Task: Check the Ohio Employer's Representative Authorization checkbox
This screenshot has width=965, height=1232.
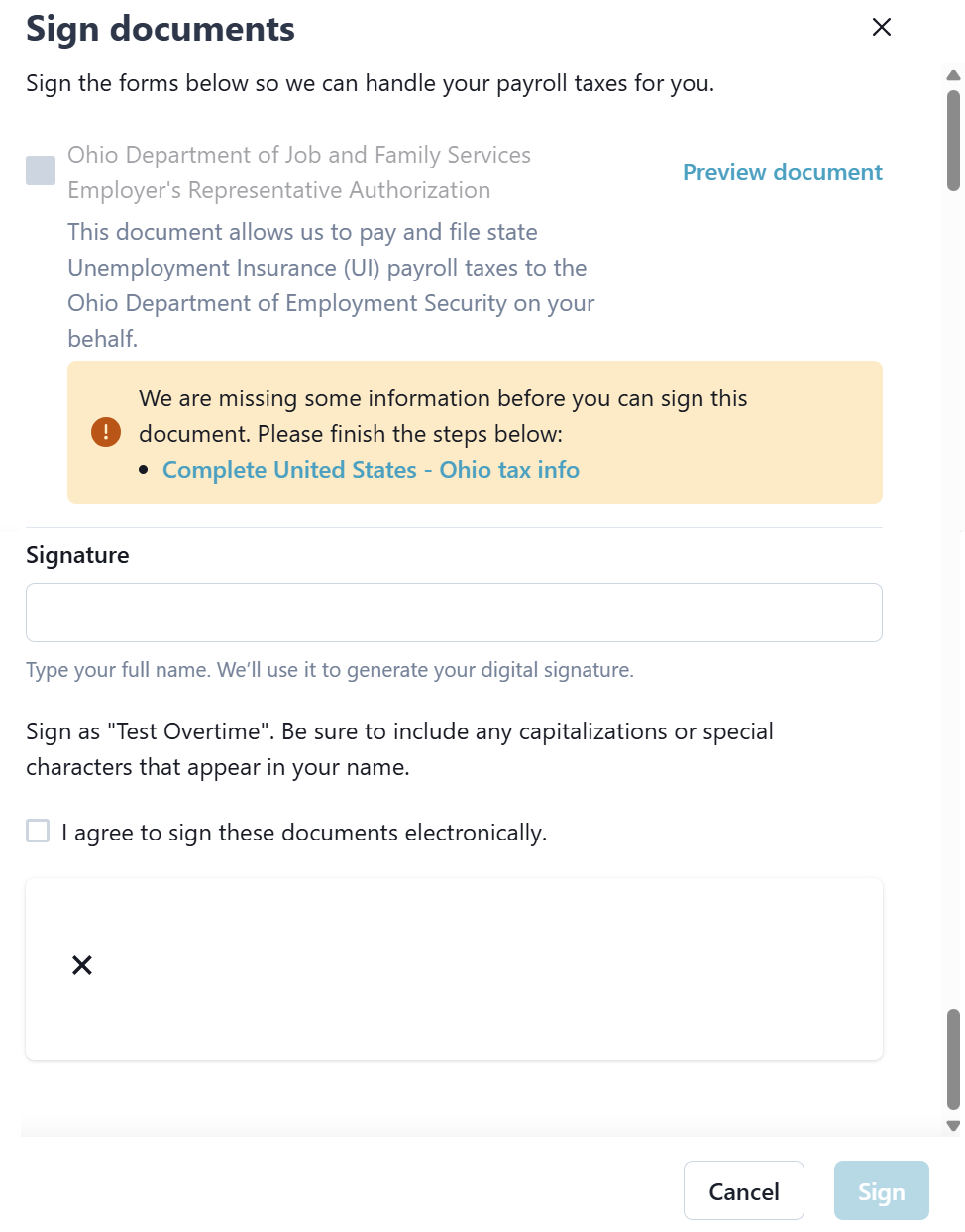Action: 41,170
